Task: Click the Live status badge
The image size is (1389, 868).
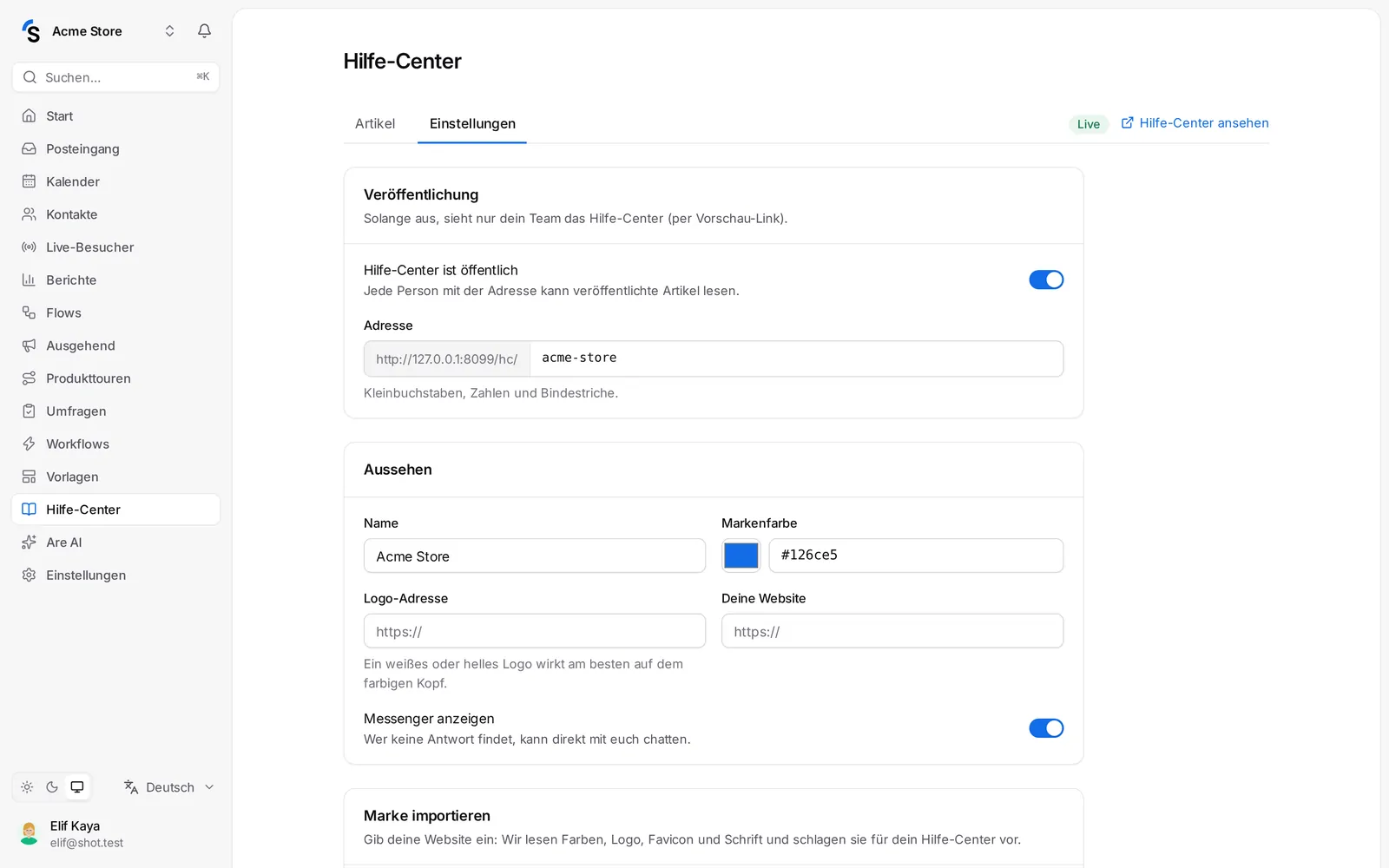Action: [x=1089, y=124]
